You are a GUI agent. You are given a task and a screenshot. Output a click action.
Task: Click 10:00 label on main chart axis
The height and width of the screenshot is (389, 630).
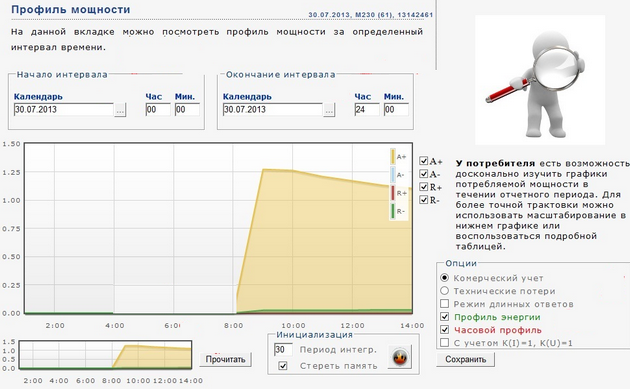point(293,326)
